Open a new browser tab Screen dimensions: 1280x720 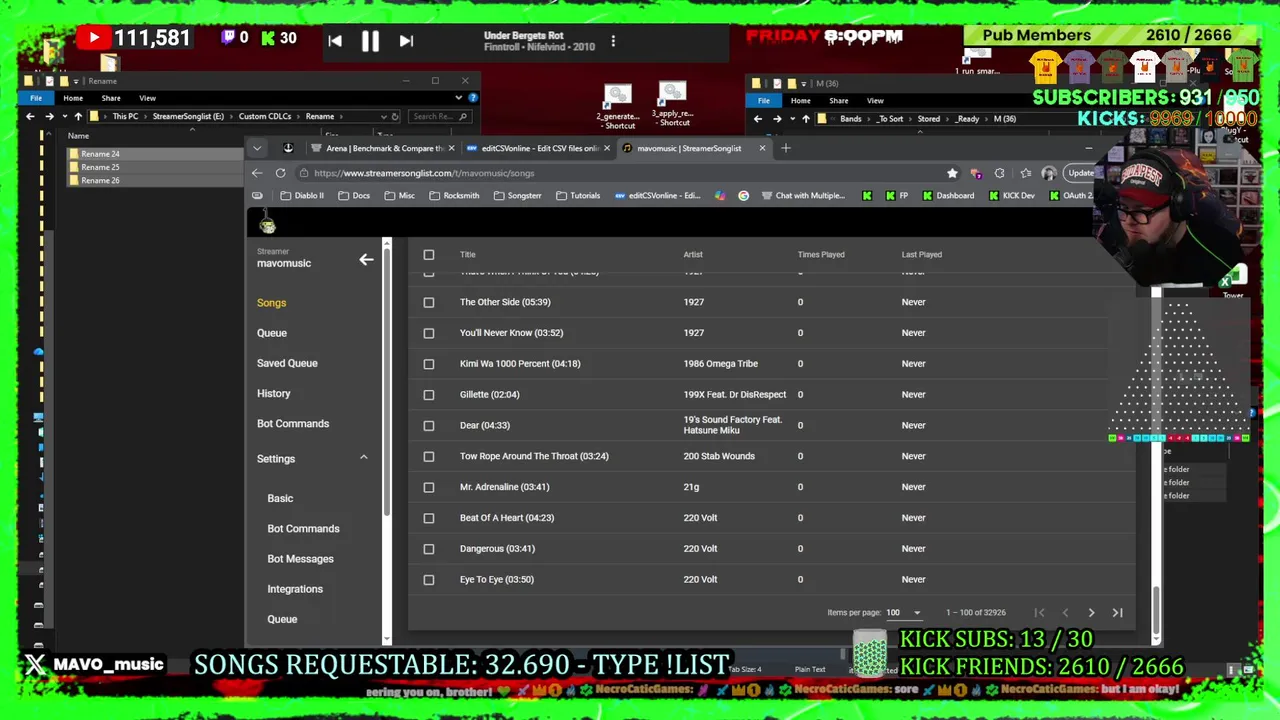coord(786,148)
